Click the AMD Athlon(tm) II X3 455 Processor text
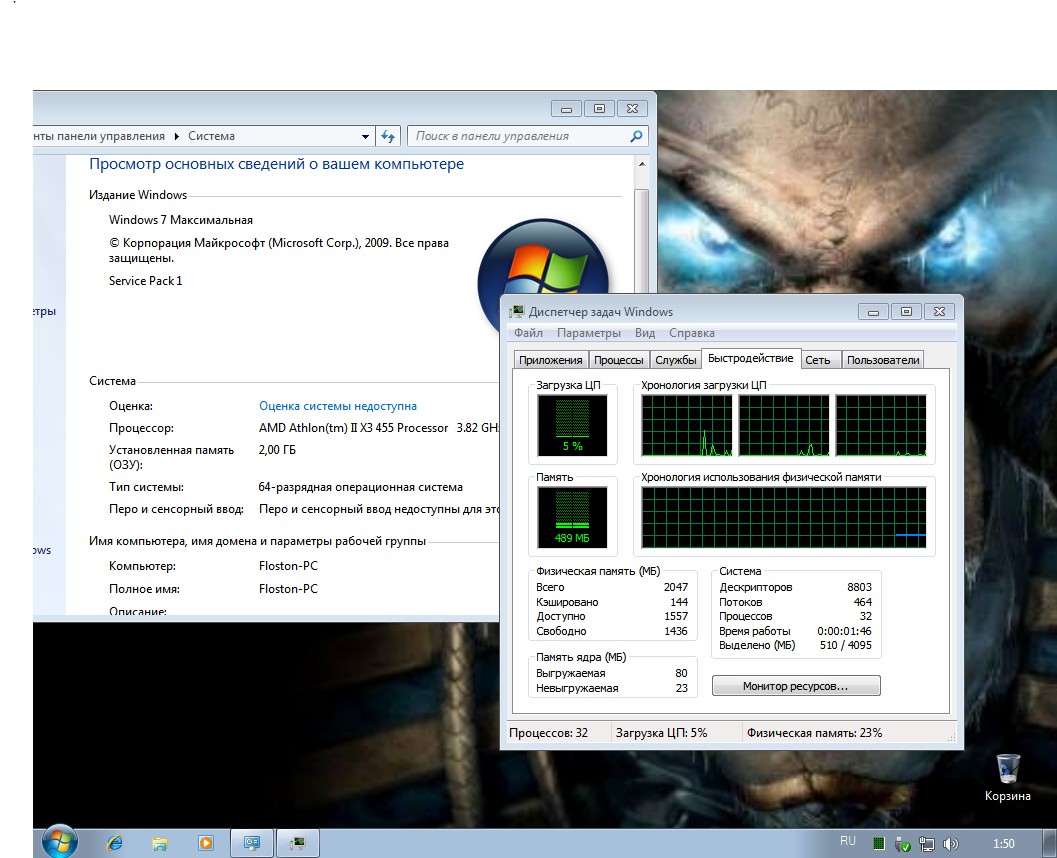Viewport: 1057px width, 858px height. tap(353, 428)
